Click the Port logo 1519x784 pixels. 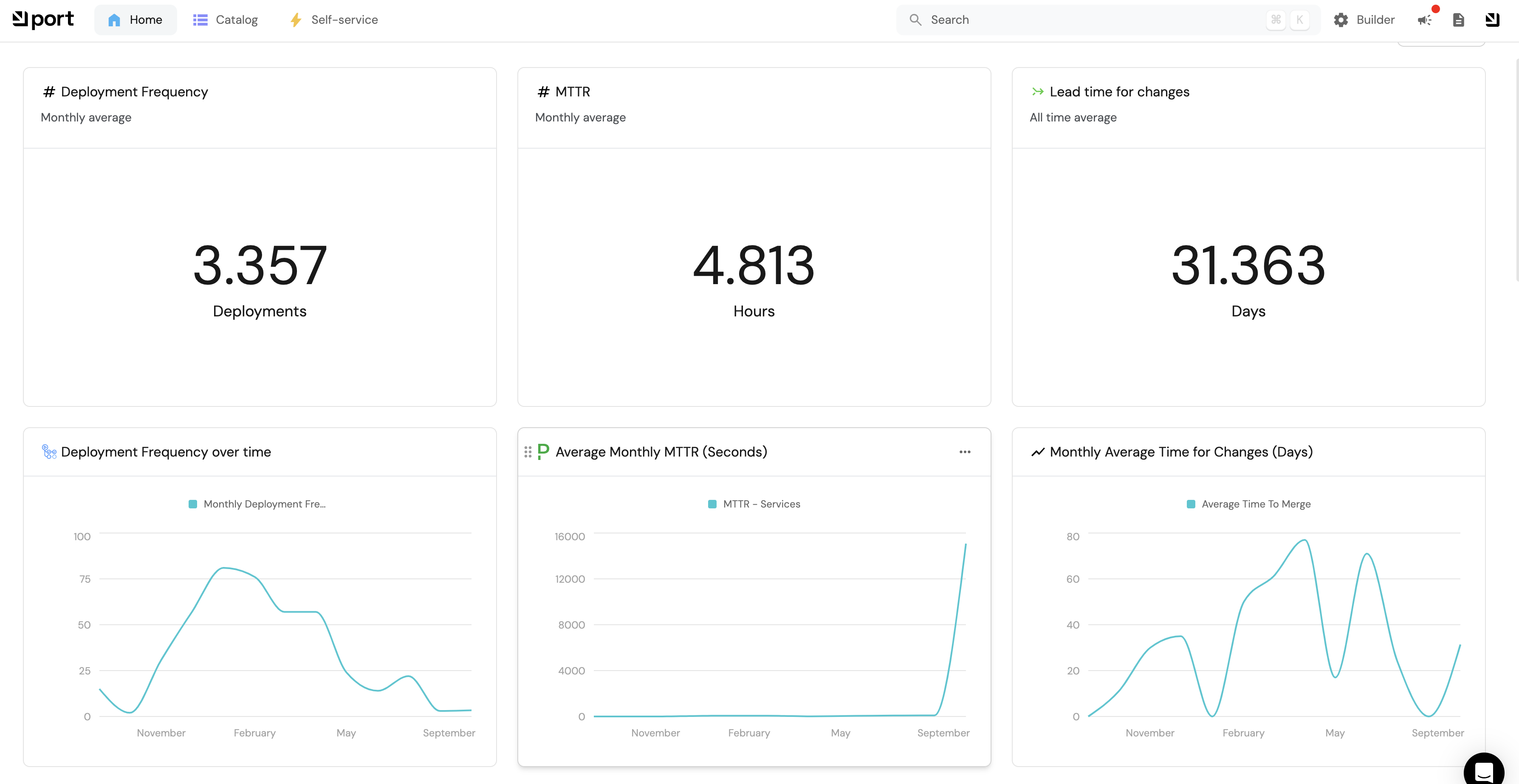43,20
